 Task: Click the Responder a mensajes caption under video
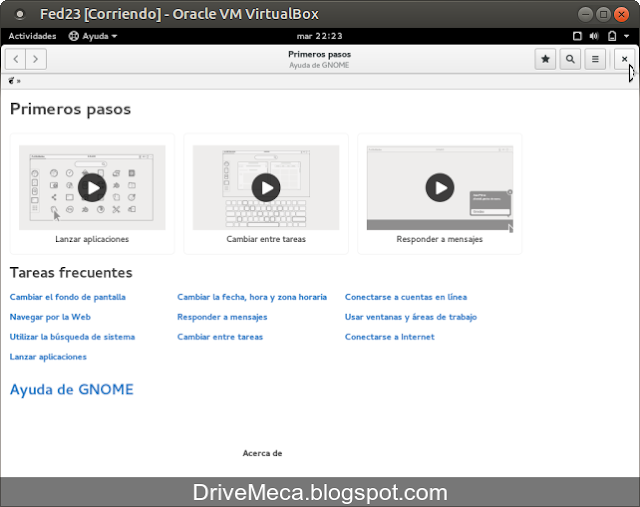[440, 239]
